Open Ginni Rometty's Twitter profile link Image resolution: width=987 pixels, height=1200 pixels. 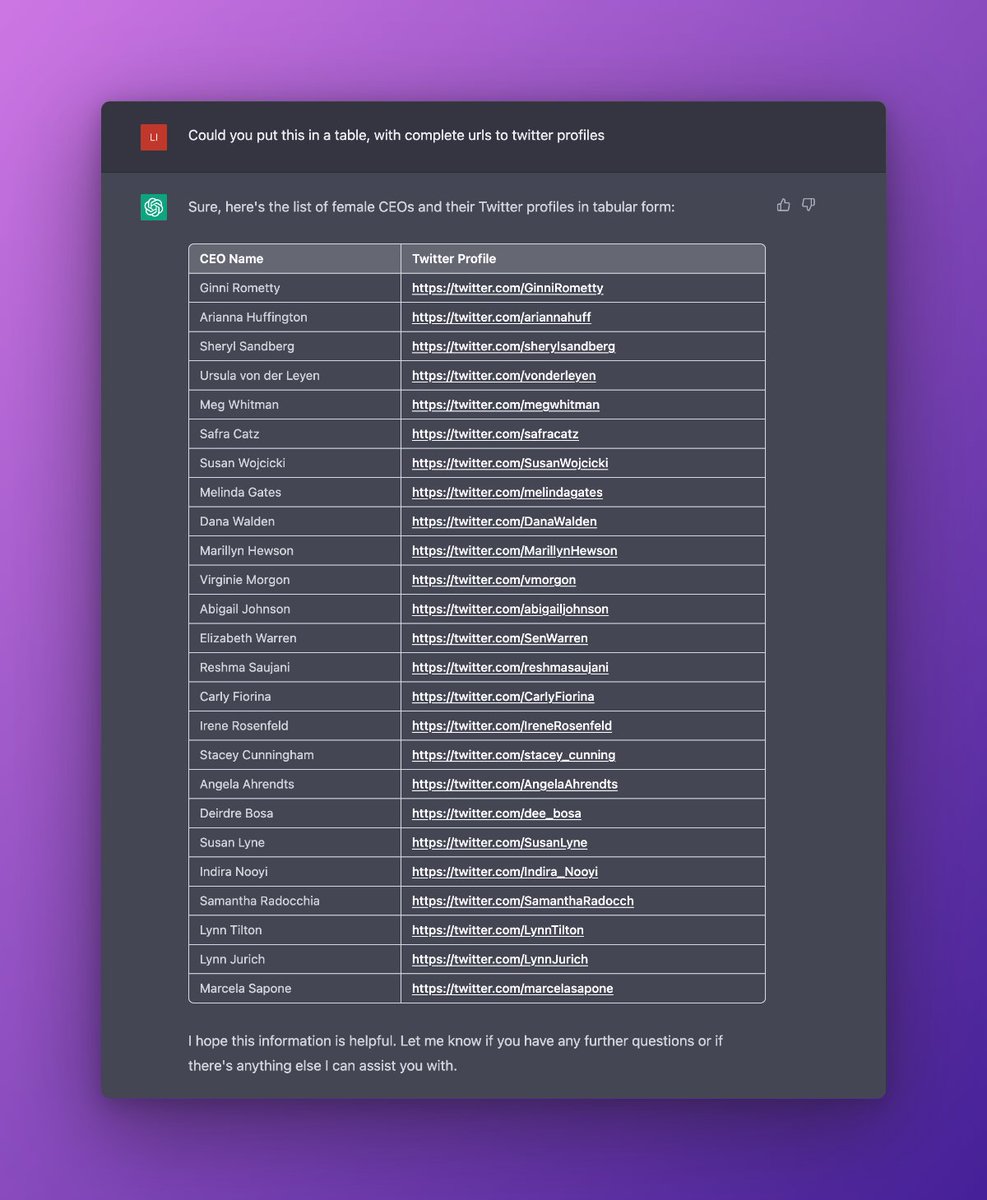point(507,288)
